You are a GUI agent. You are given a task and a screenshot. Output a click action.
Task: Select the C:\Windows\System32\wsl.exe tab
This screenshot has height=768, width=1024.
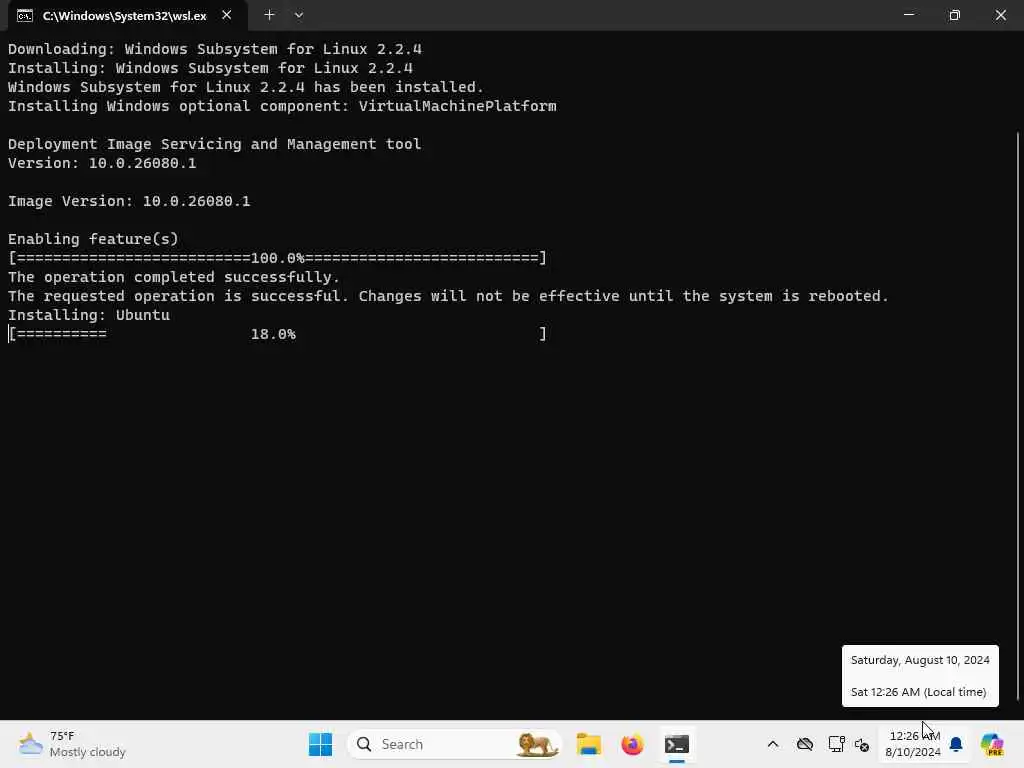pos(127,16)
